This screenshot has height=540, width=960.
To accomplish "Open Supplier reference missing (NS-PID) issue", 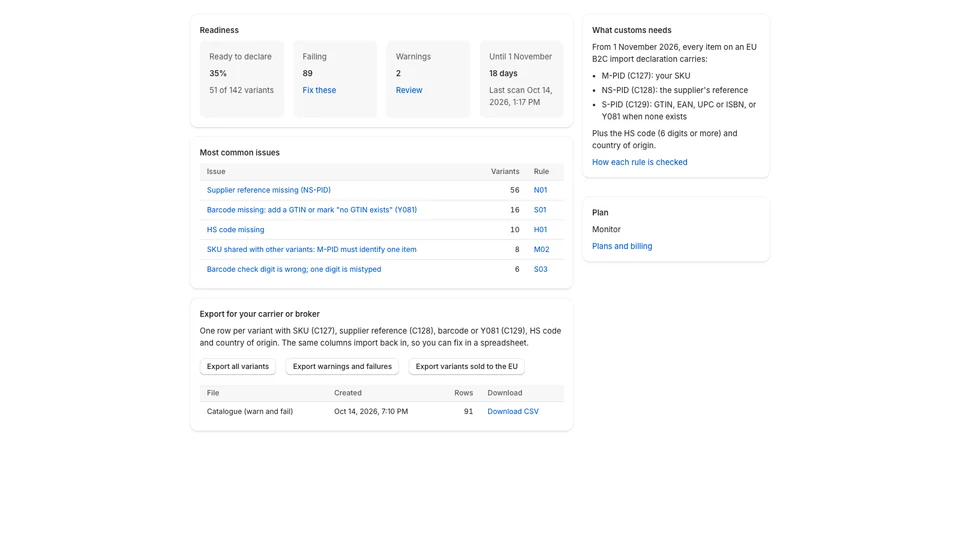I will coord(269,190).
